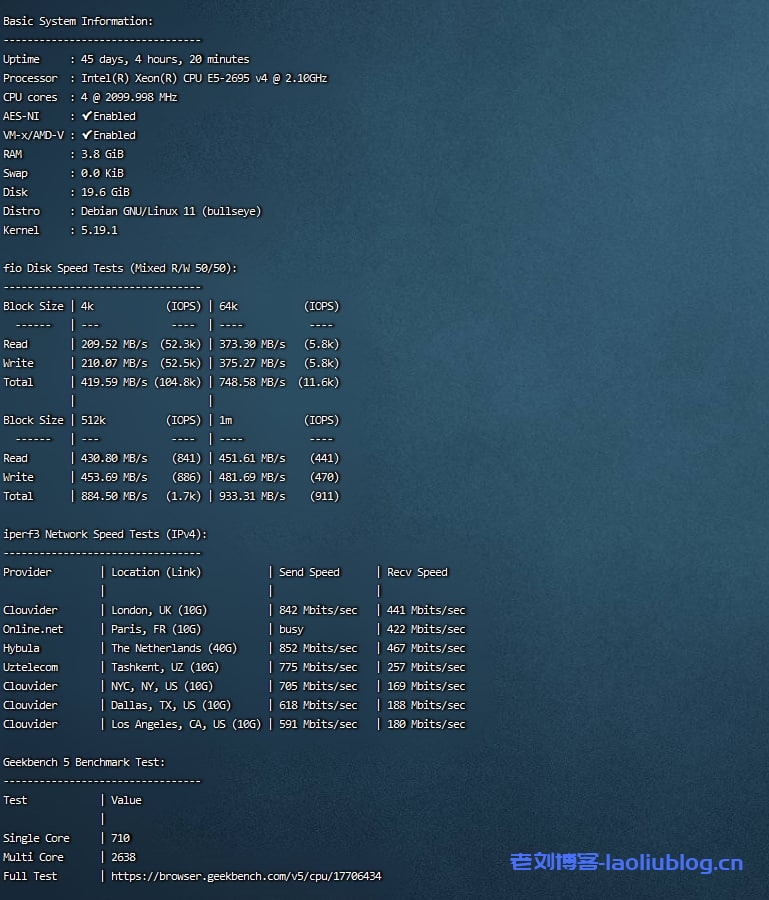
Task: Click the 'busy' send status for Paris
Action: coord(291,629)
